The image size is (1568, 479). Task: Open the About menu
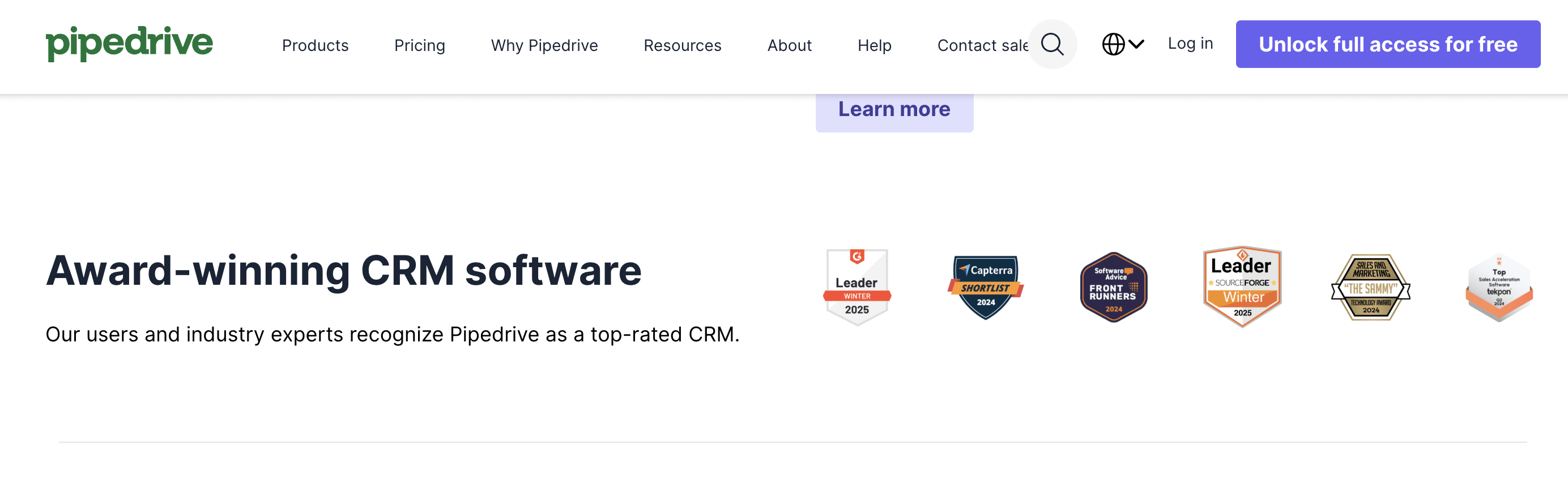point(789,45)
